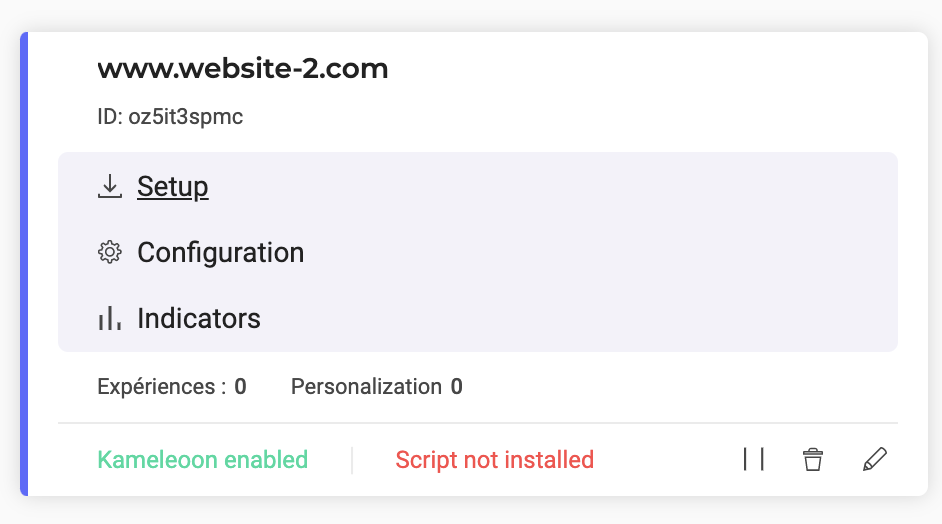Click the Setup download arrow icon
The image size is (942, 524).
tap(109, 186)
